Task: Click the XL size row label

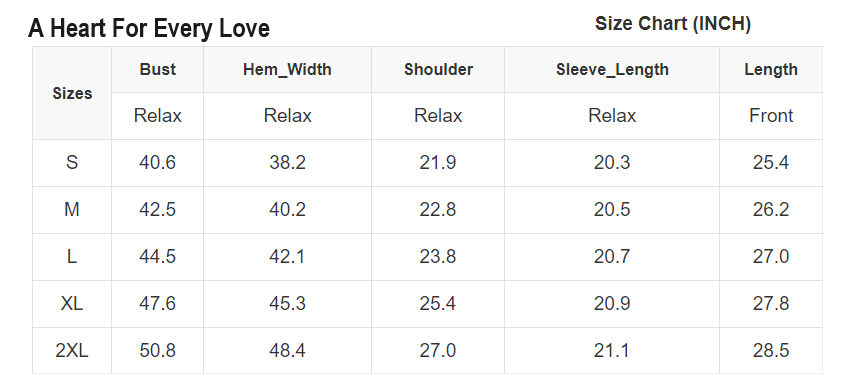Action: point(72,304)
